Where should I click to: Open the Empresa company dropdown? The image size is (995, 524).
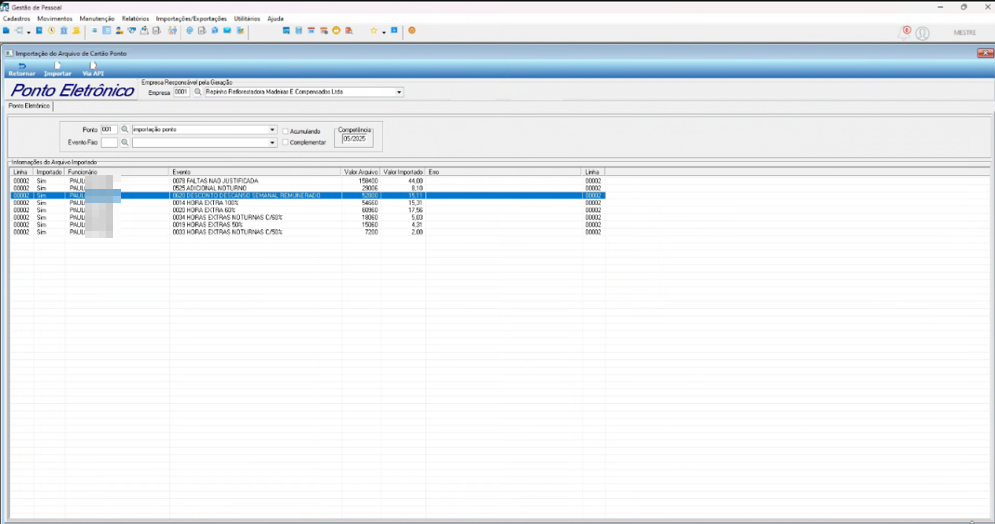399,92
